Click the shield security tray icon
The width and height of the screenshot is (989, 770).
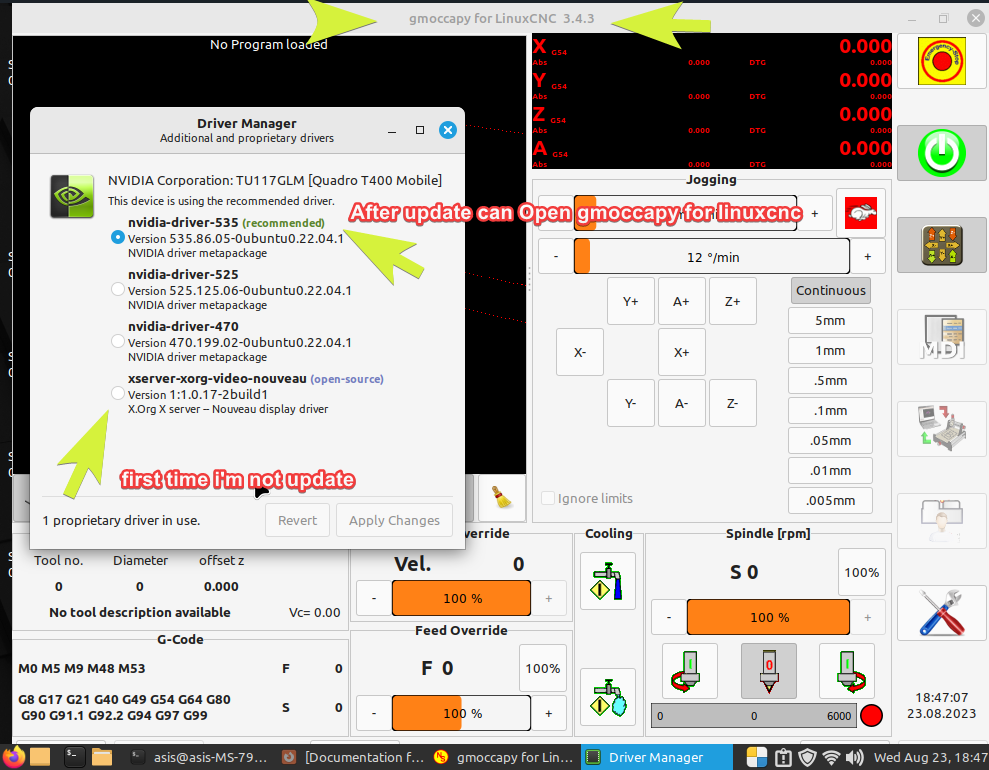pos(807,757)
